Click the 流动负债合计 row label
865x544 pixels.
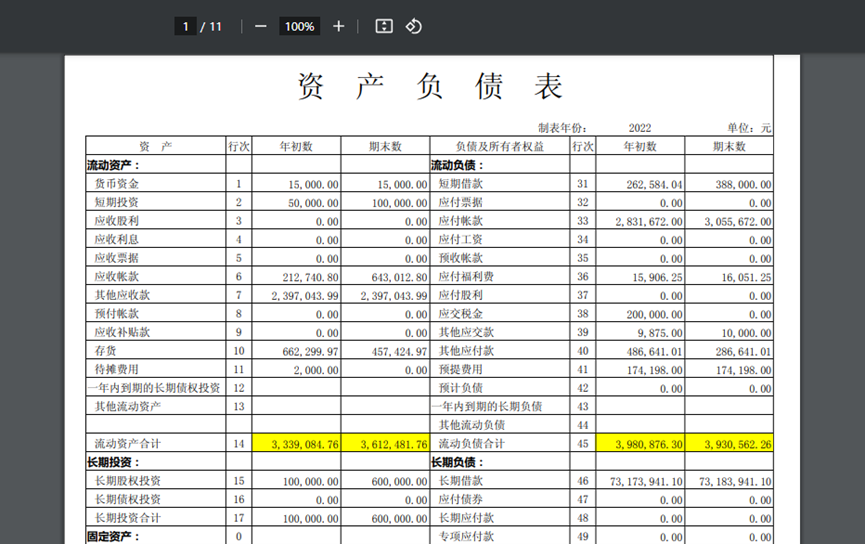click(x=472, y=444)
